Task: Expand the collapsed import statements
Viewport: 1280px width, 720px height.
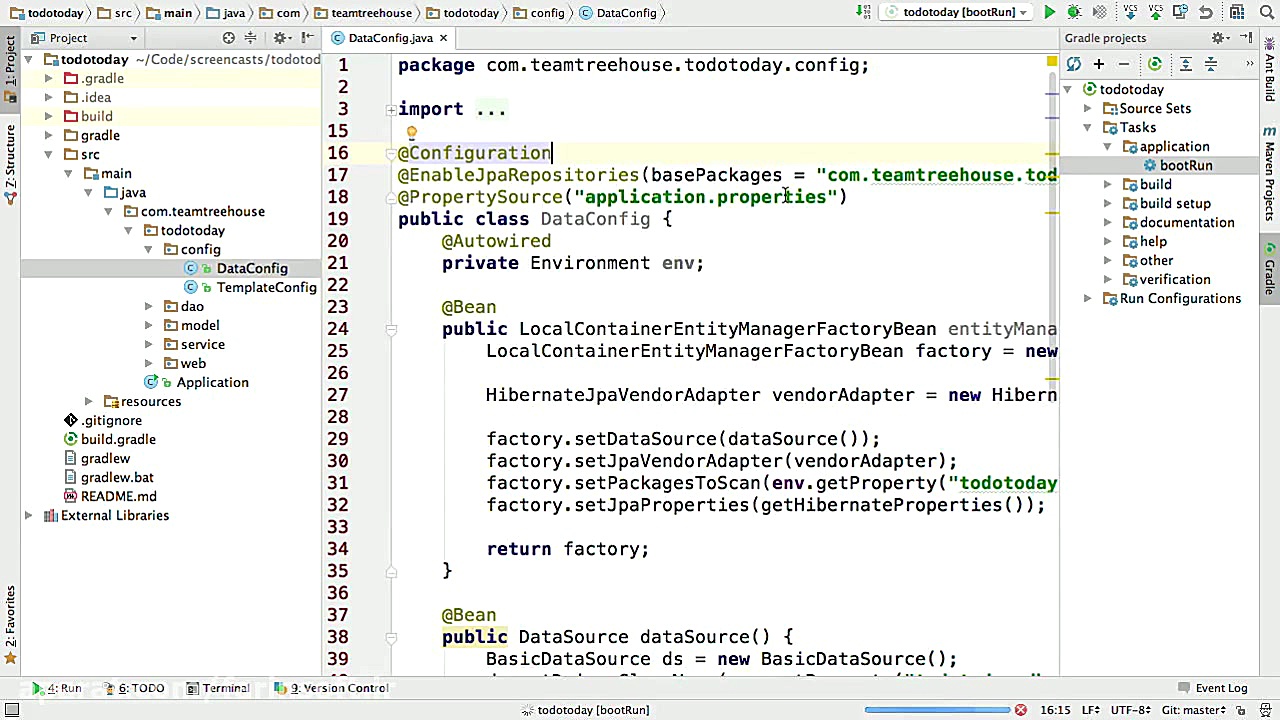Action: [x=390, y=110]
